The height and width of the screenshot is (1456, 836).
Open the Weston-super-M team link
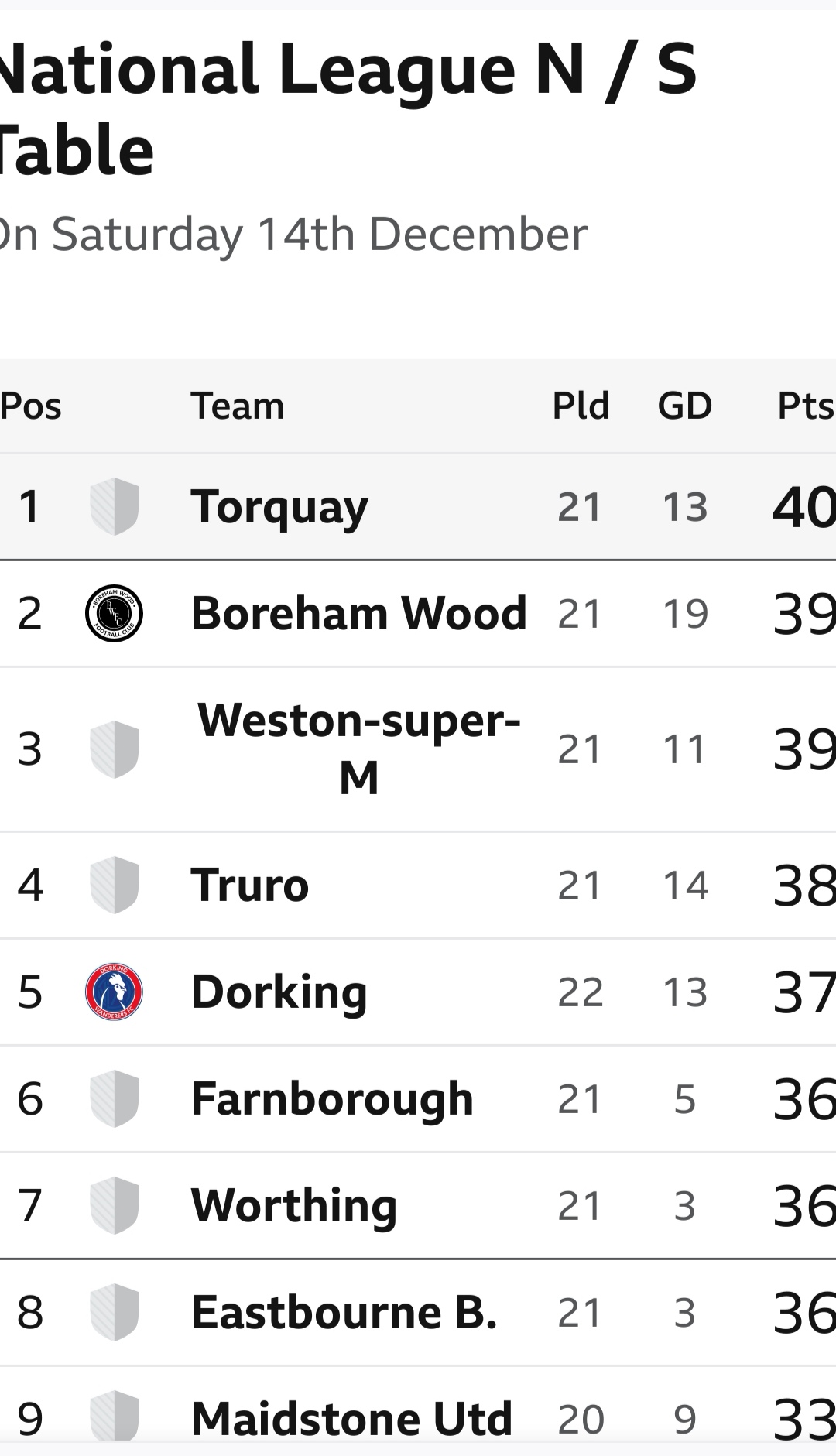pyautogui.click(x=359, y=749)
